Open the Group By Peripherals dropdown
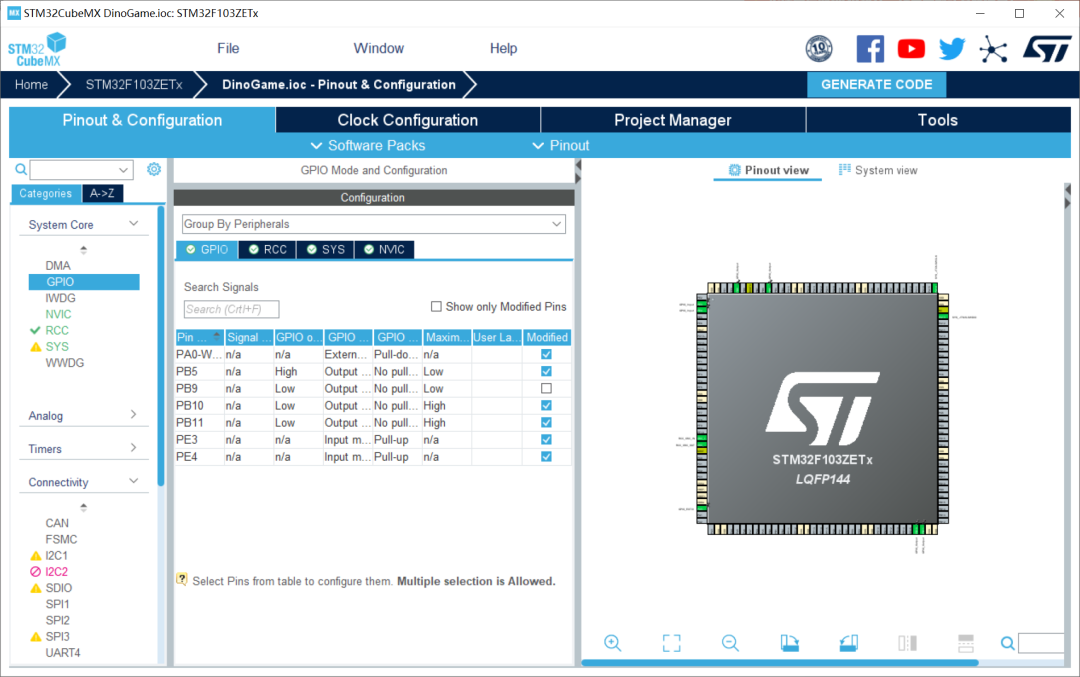The image size is (1080, 677). click(x=373, y=224)
